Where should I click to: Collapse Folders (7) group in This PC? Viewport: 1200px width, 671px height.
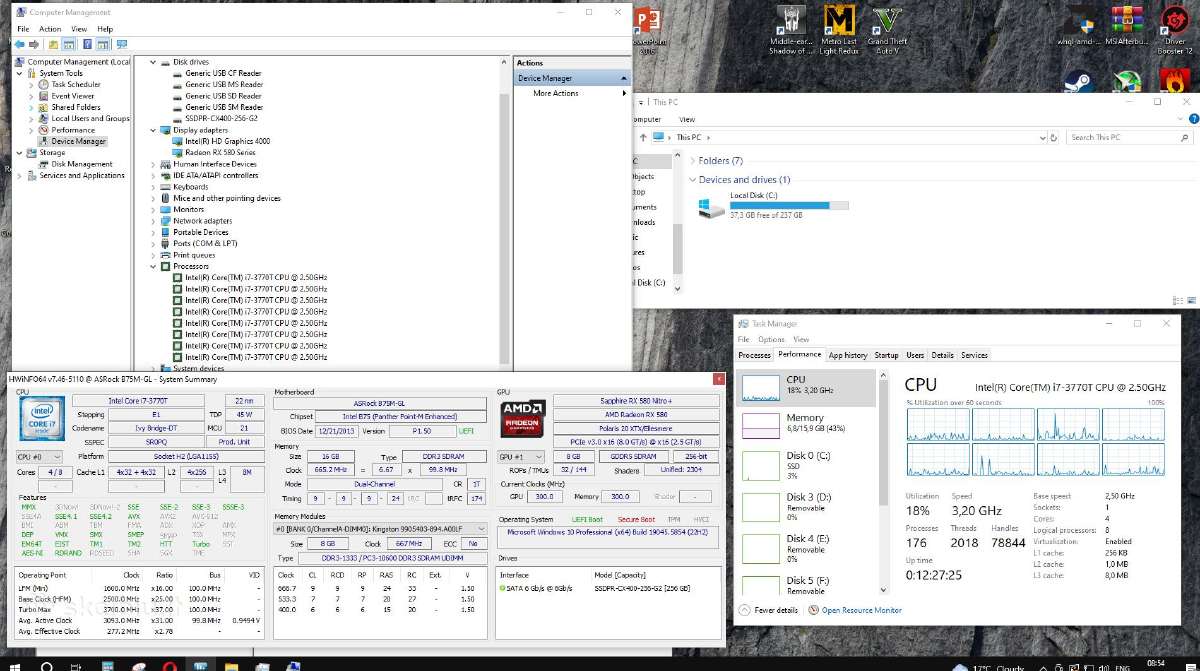693,160
